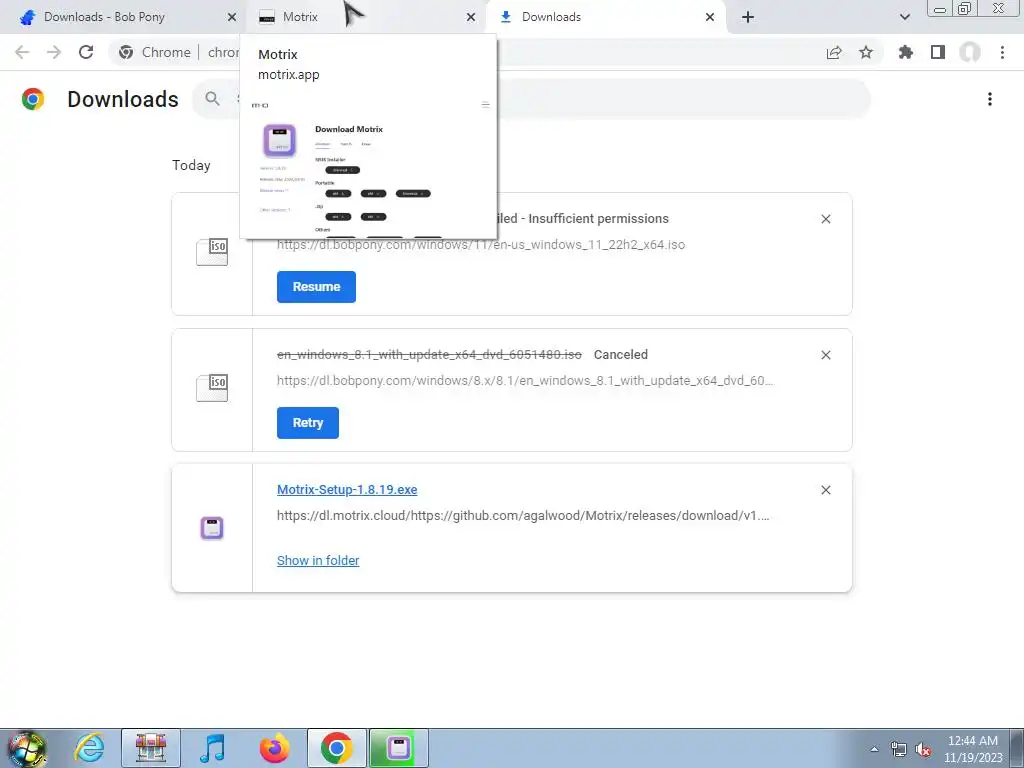Viewport: 1024px width, 768px height.
Task: Click the Chrome taskbar button
Action: coord(336,748)
